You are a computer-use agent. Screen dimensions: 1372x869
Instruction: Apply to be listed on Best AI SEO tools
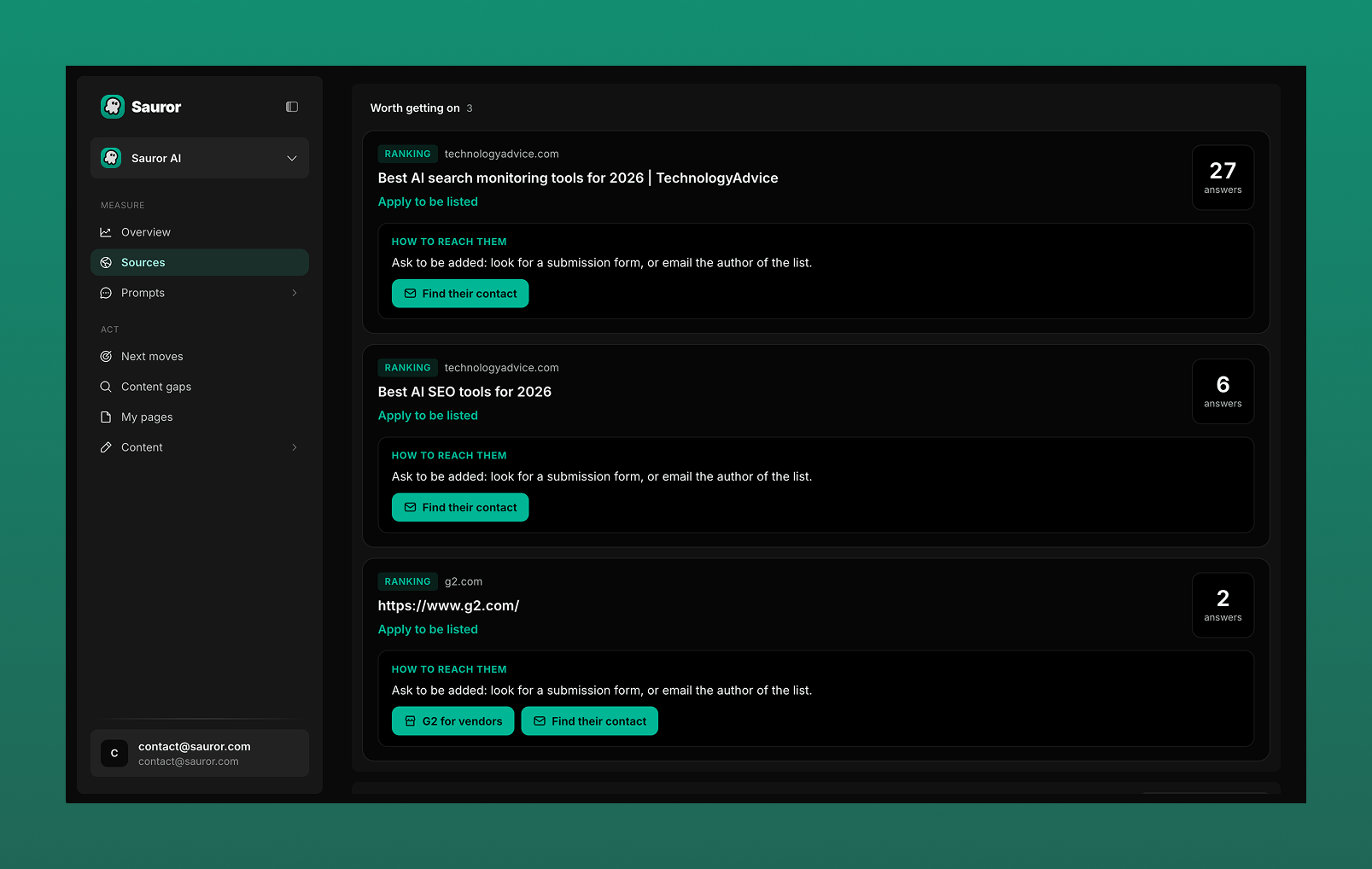[x=428, y=416]
